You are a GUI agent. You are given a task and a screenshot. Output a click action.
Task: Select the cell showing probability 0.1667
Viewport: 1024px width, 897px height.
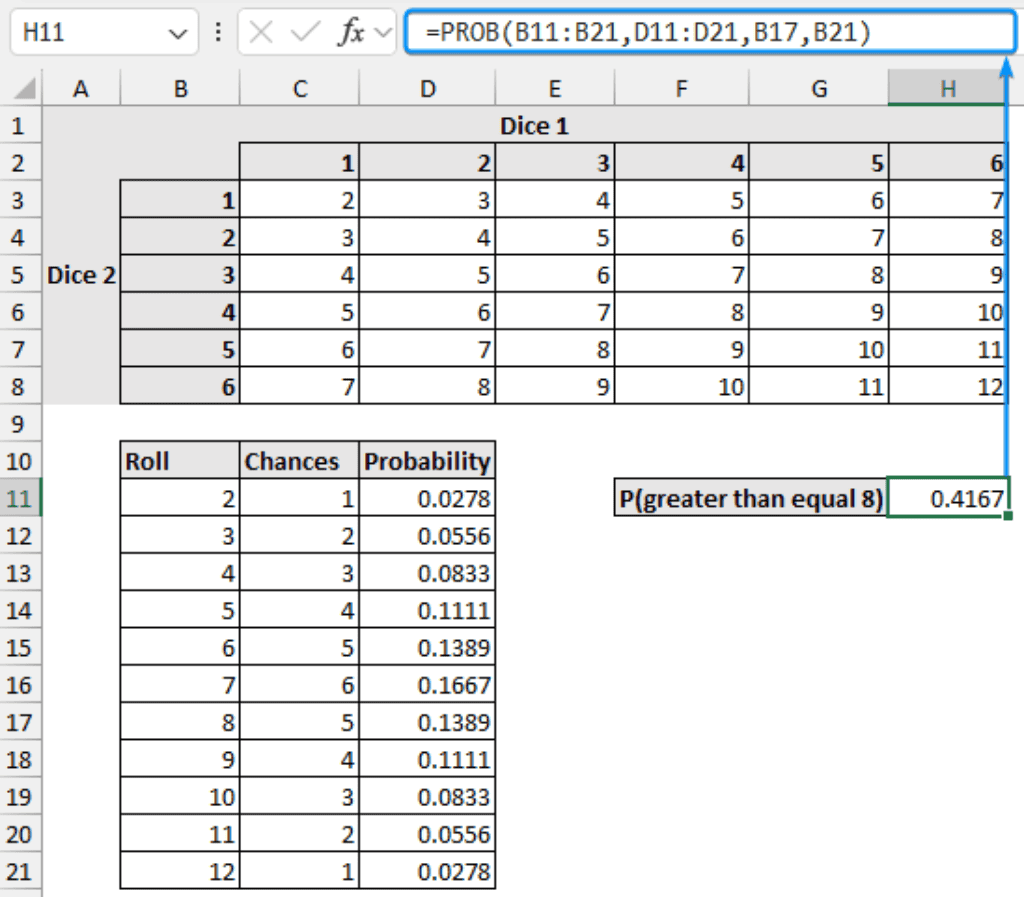[428, 685]
